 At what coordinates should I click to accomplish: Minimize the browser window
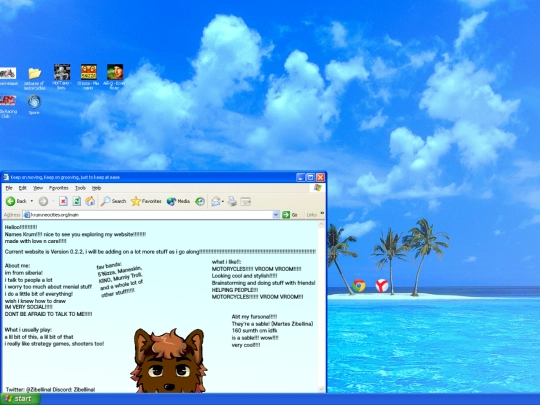(301, 177)
